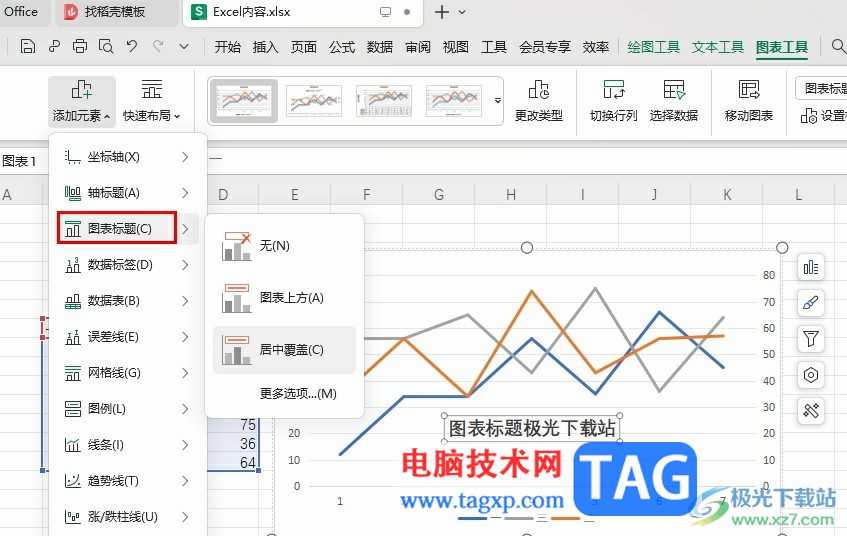
Task: Click the chart tools wrench icon
Action: coord(811,411)
